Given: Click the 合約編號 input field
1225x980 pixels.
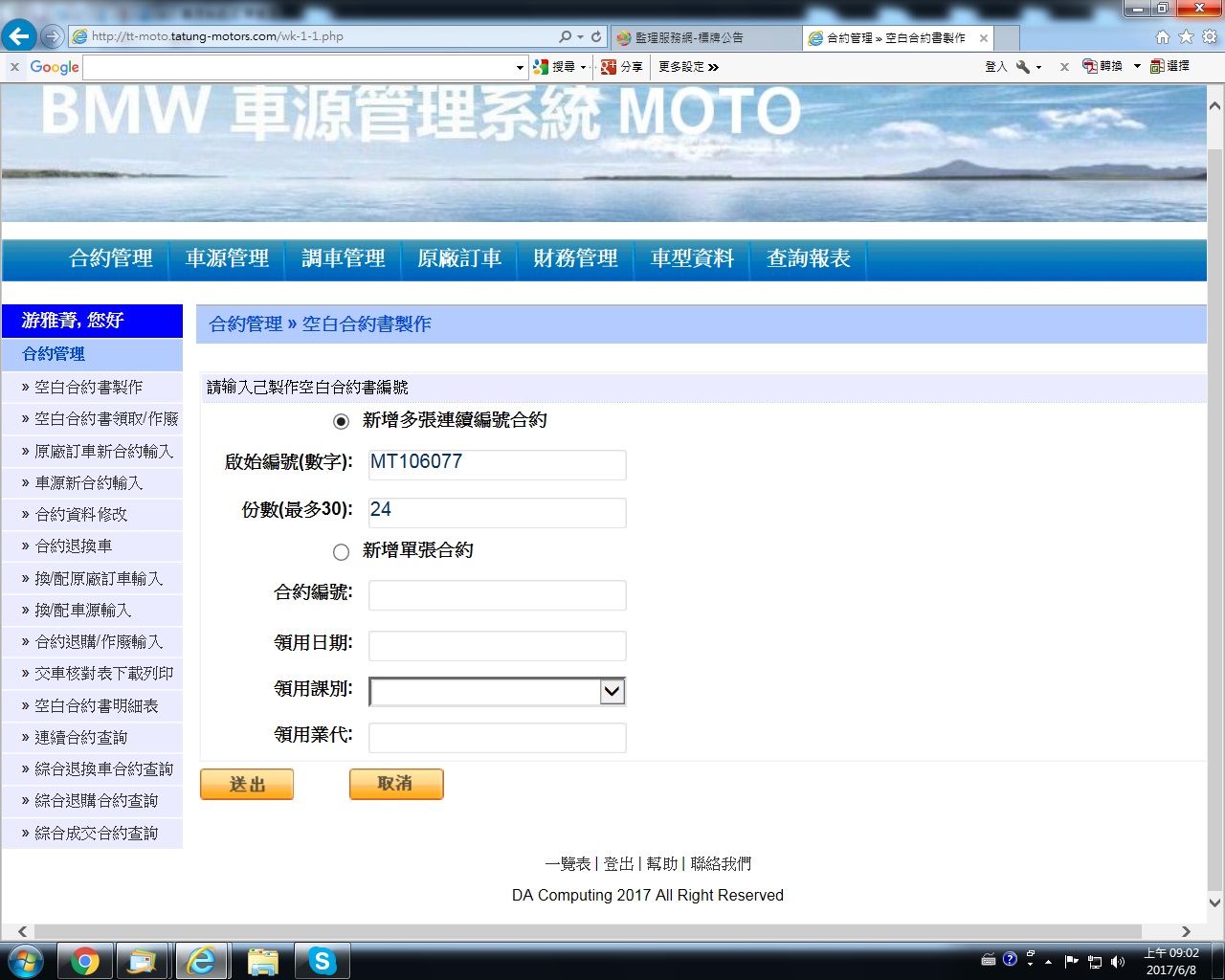Looking at the screenshot, I should [x=498, y=595].
